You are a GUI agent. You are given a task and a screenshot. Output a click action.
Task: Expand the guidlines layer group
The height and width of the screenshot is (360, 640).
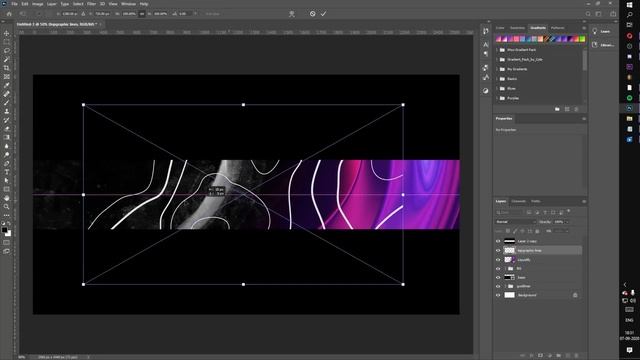pyautogui.click(x=505, y=286)
